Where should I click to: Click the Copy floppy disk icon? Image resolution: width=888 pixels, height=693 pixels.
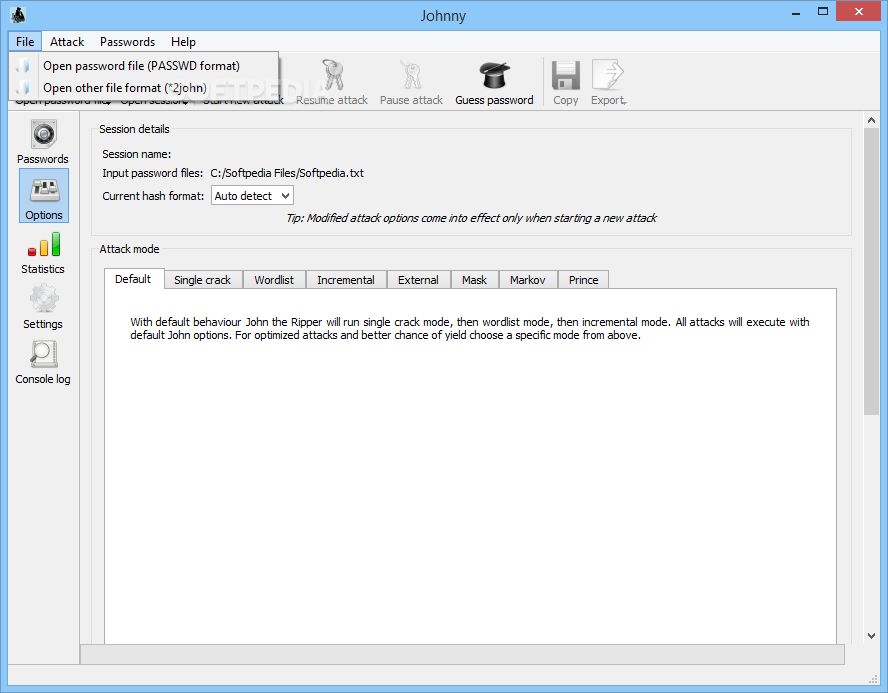(566, 75)
